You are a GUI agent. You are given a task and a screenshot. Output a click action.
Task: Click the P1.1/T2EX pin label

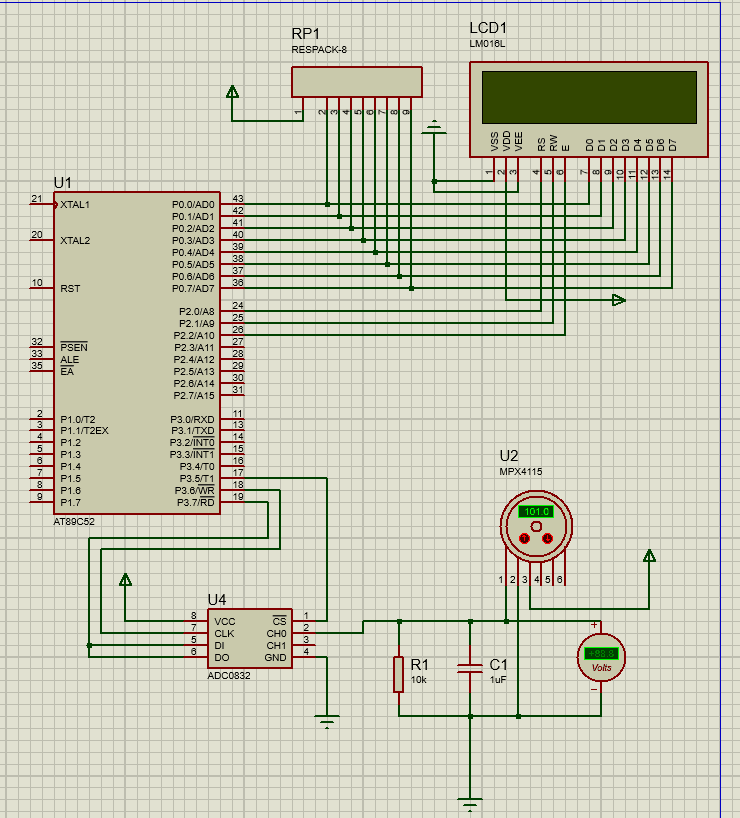(x=85, y=431)
